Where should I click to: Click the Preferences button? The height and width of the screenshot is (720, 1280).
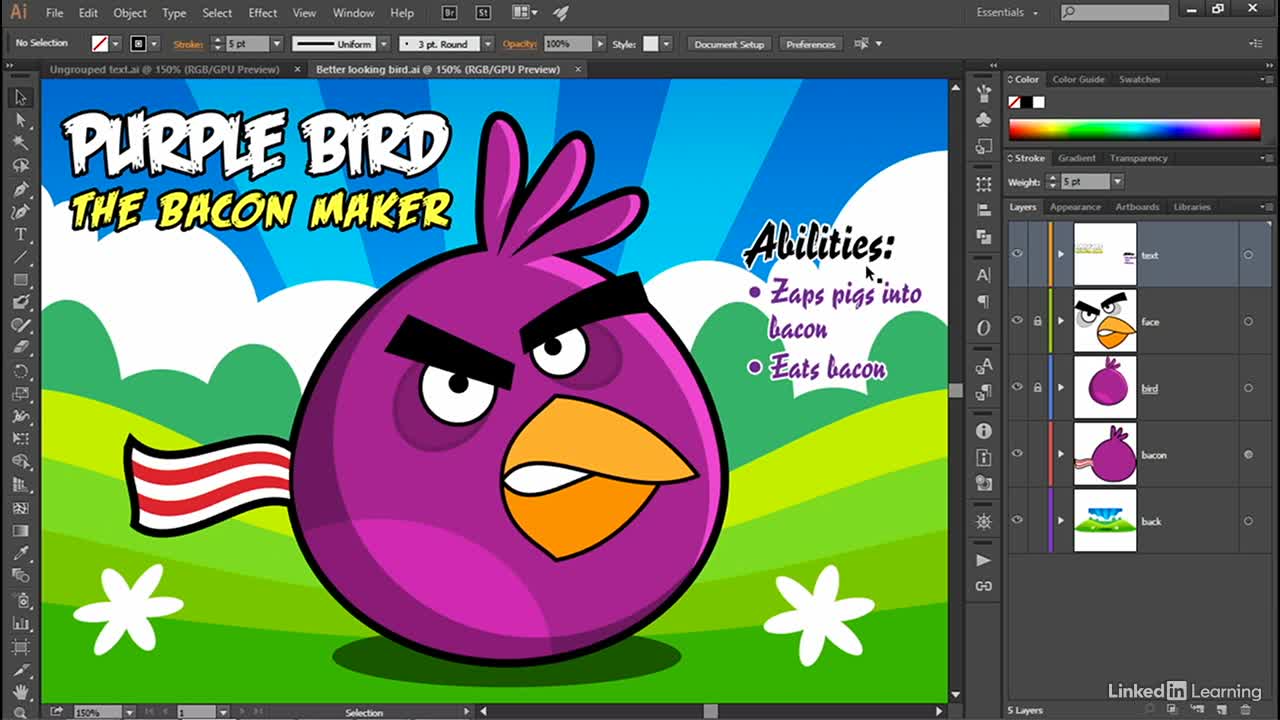coord(810,44)
